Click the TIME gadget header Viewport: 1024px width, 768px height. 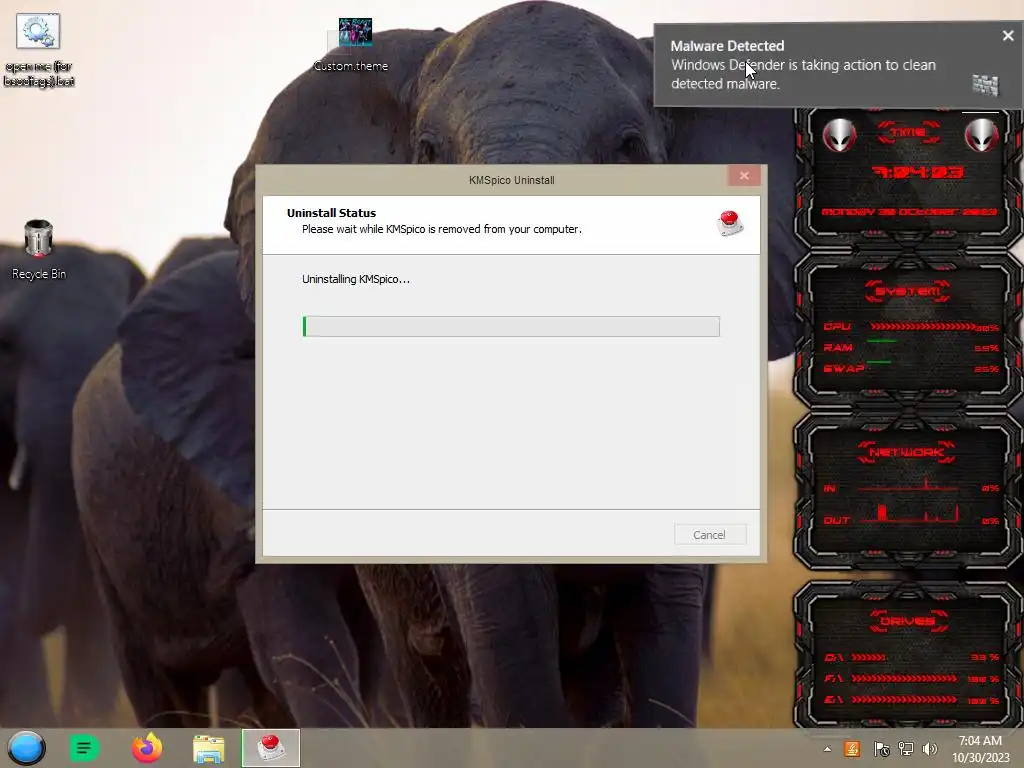(x=908, y=133)
